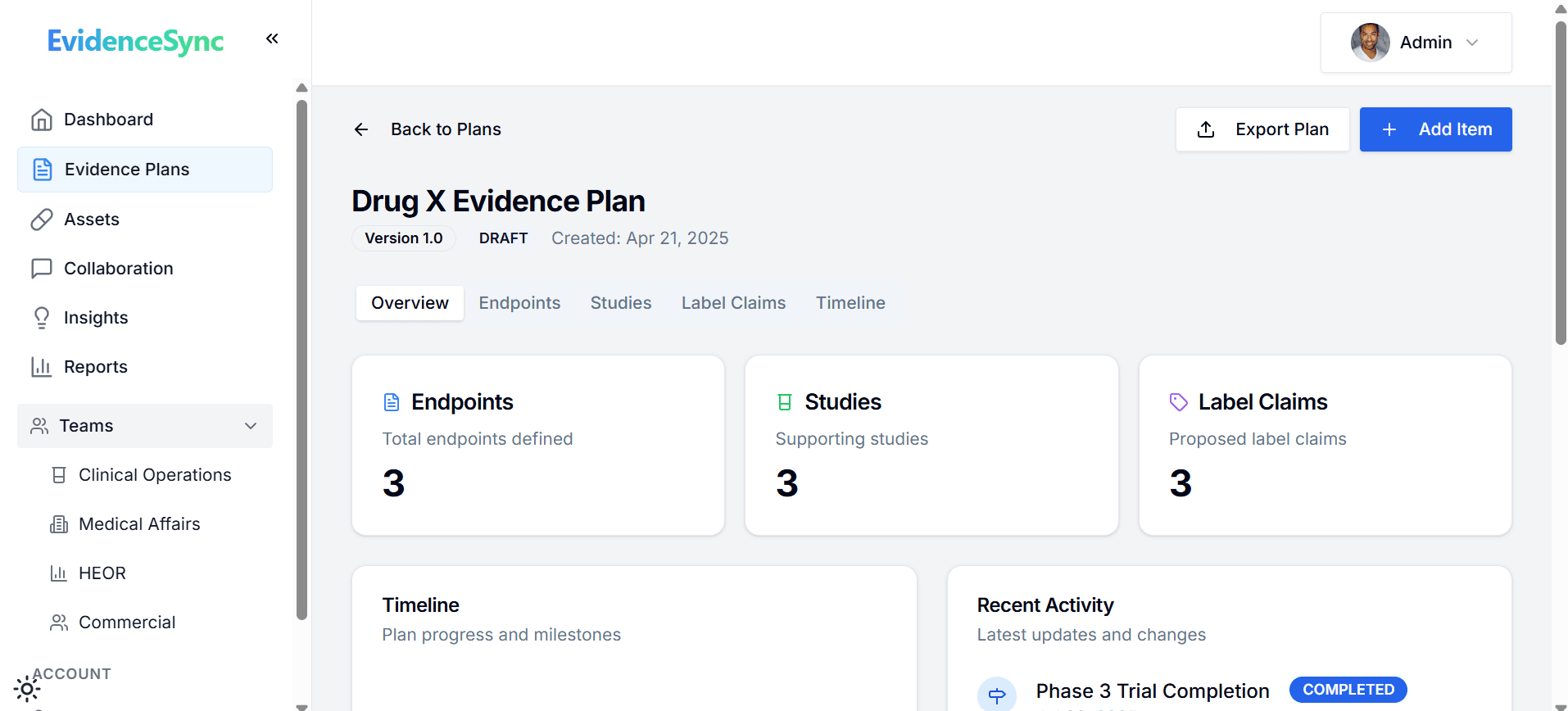The image size is (1568, 711).
Task: Click the Assets pill icon
Action: click(x=42, y=220)
